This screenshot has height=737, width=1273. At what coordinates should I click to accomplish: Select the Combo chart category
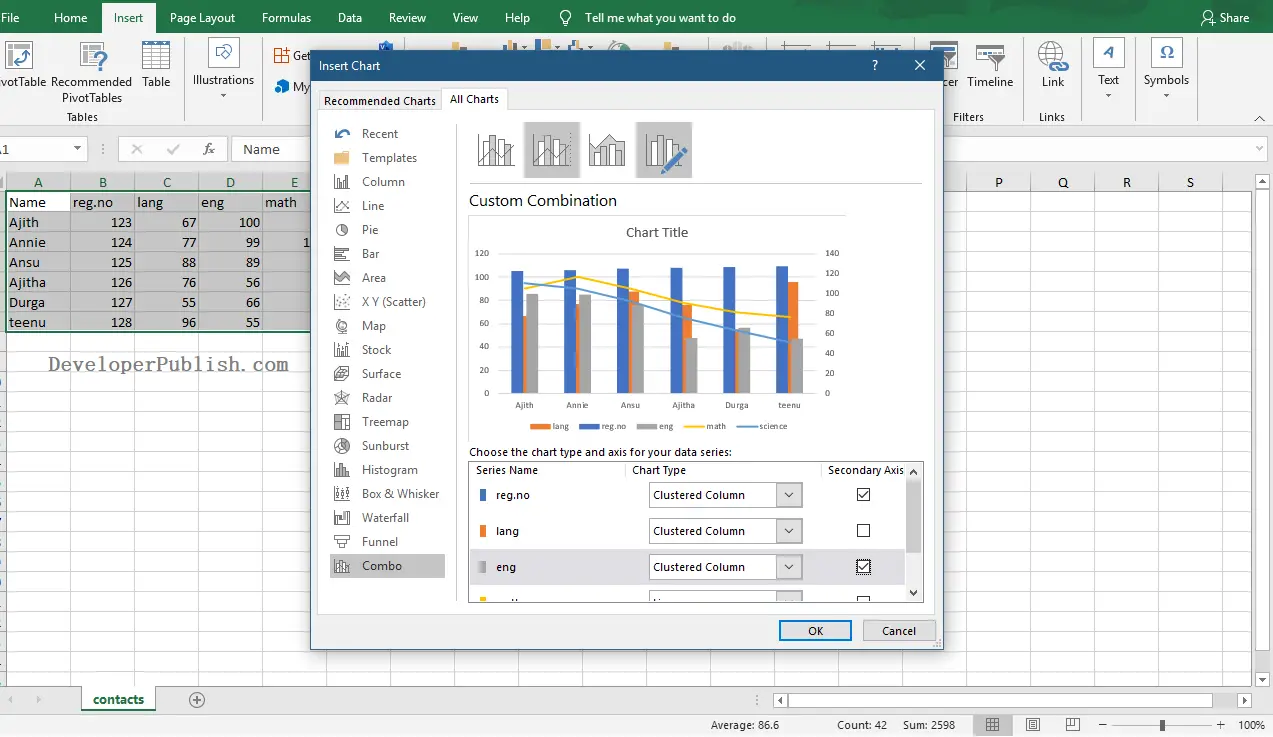click(387, 566)
